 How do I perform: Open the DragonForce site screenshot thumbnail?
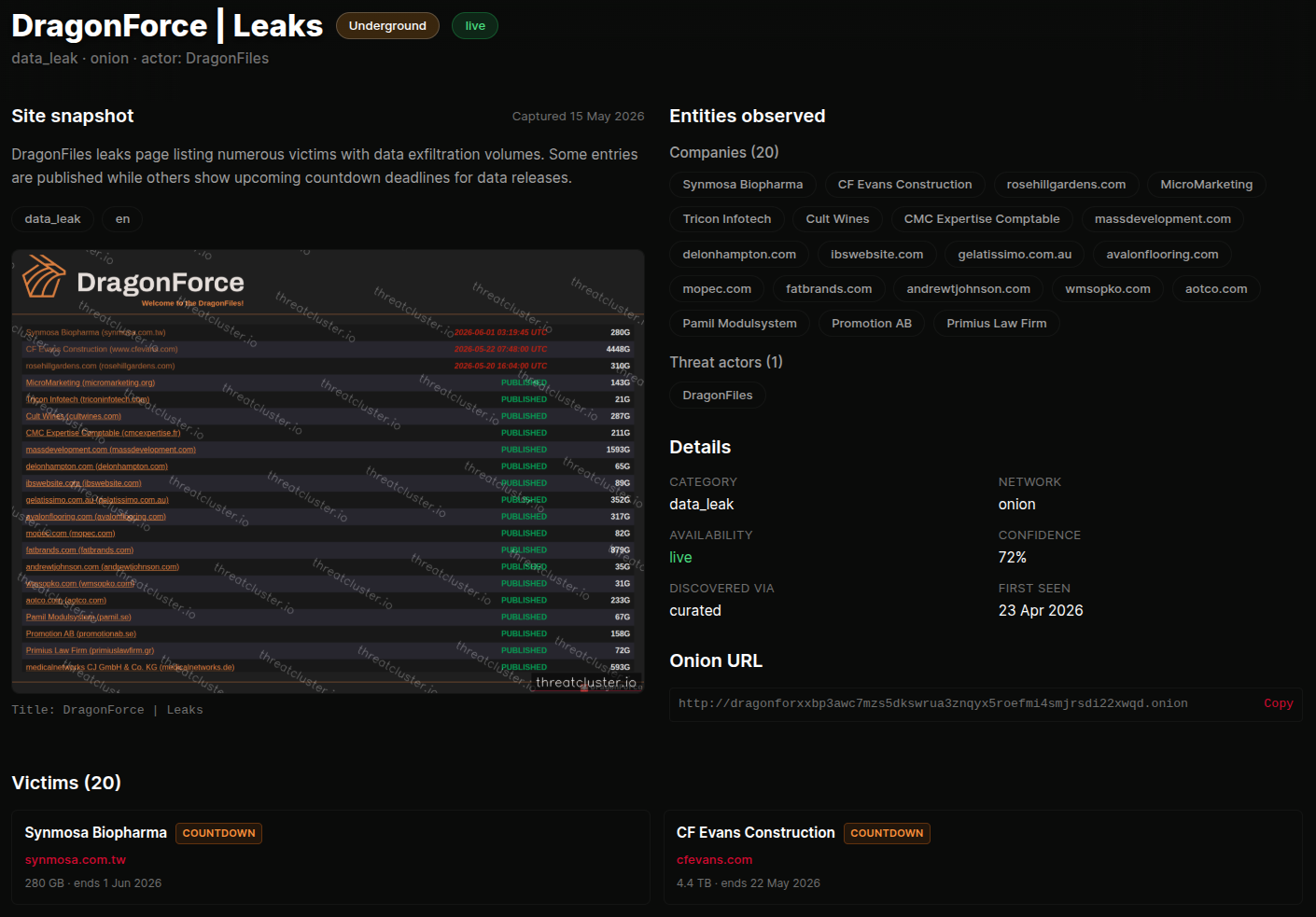tap(328, 471)
